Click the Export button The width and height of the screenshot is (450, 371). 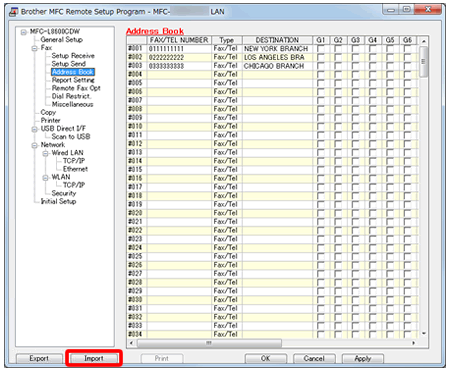[39, 358]
